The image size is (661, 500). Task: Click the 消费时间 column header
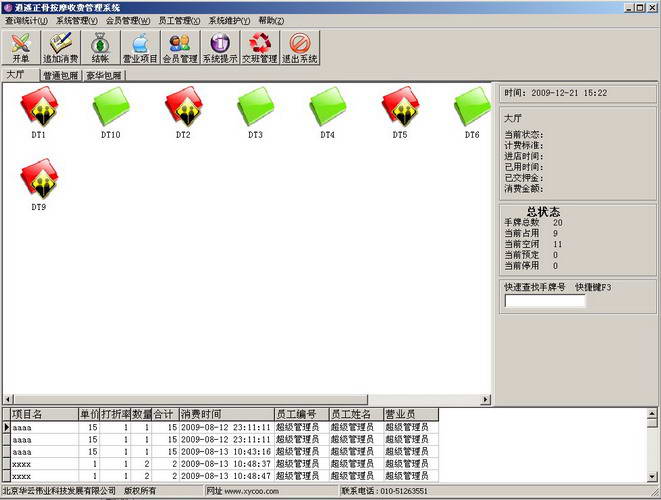click(226, 414)
